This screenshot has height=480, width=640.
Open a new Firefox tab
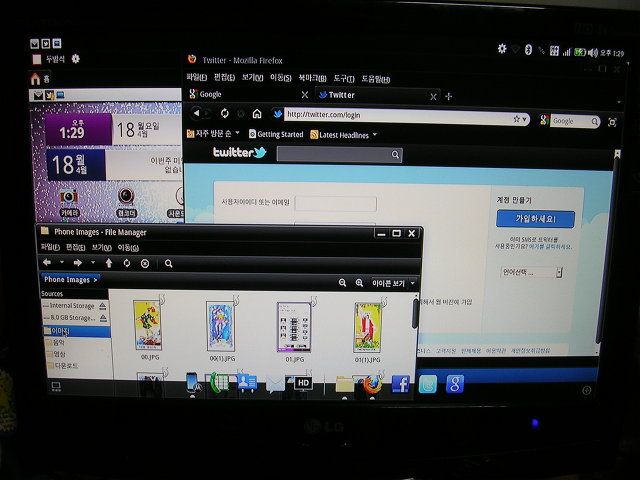(449, 96)
